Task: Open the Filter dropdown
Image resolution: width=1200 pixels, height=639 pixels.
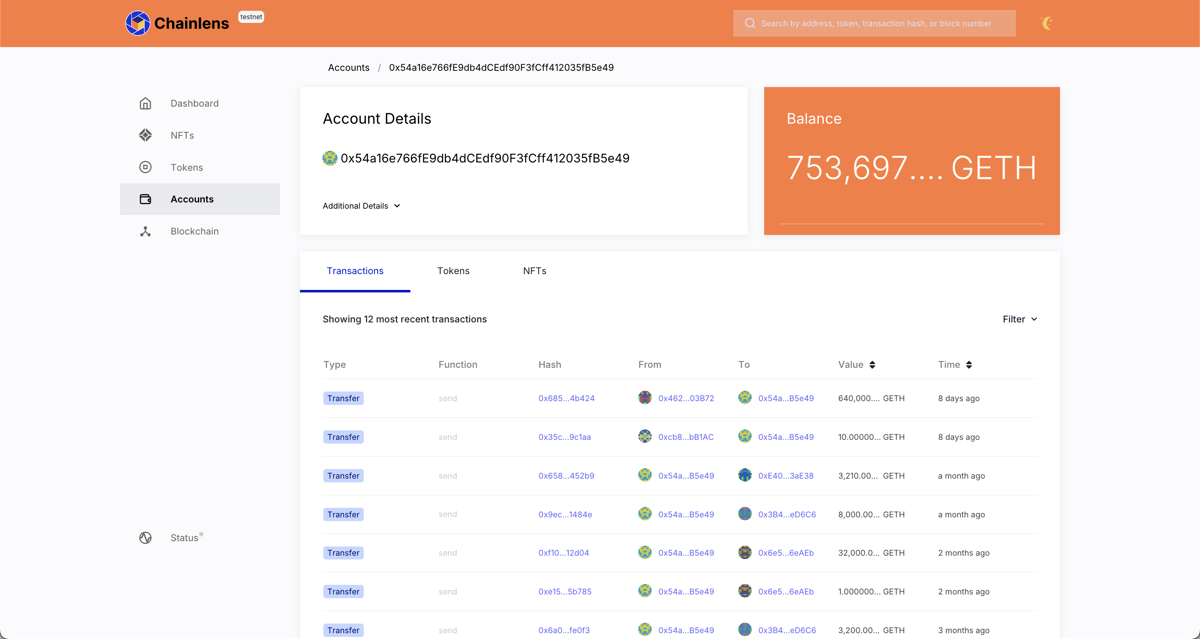Action: [x=1019, y=318]
